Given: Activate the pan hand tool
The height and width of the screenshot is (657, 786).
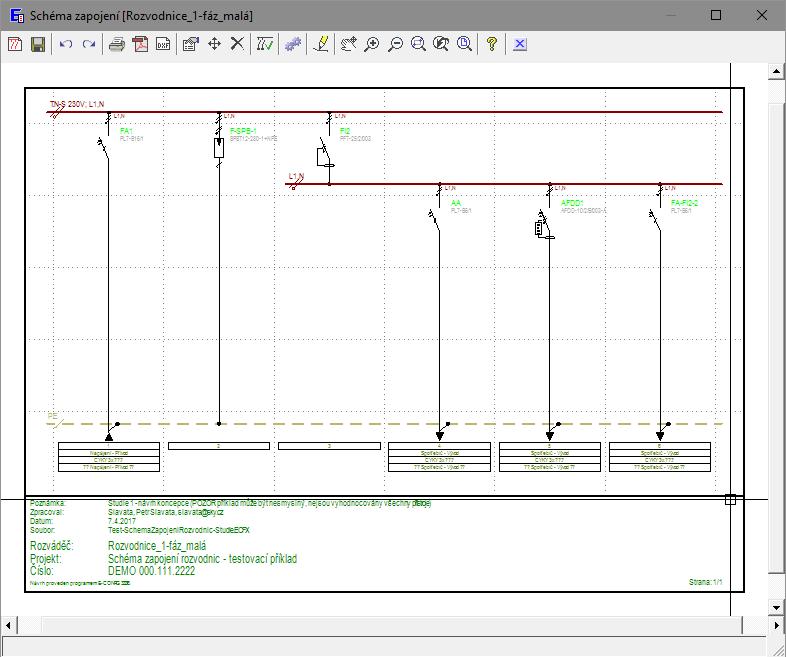Looking at the screenshot, I should (348, 44).
